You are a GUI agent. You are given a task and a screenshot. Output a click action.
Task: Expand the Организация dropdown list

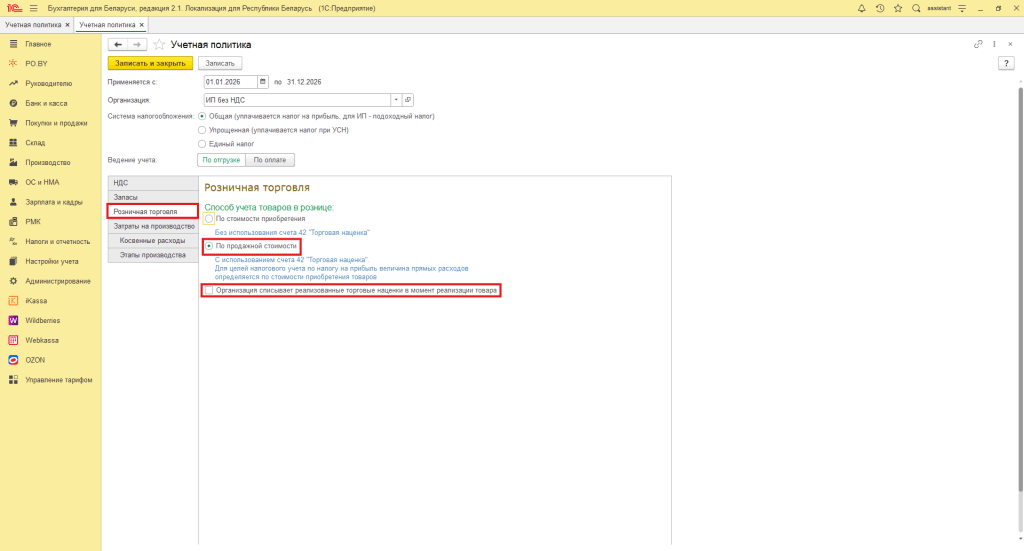coord(396,100)
